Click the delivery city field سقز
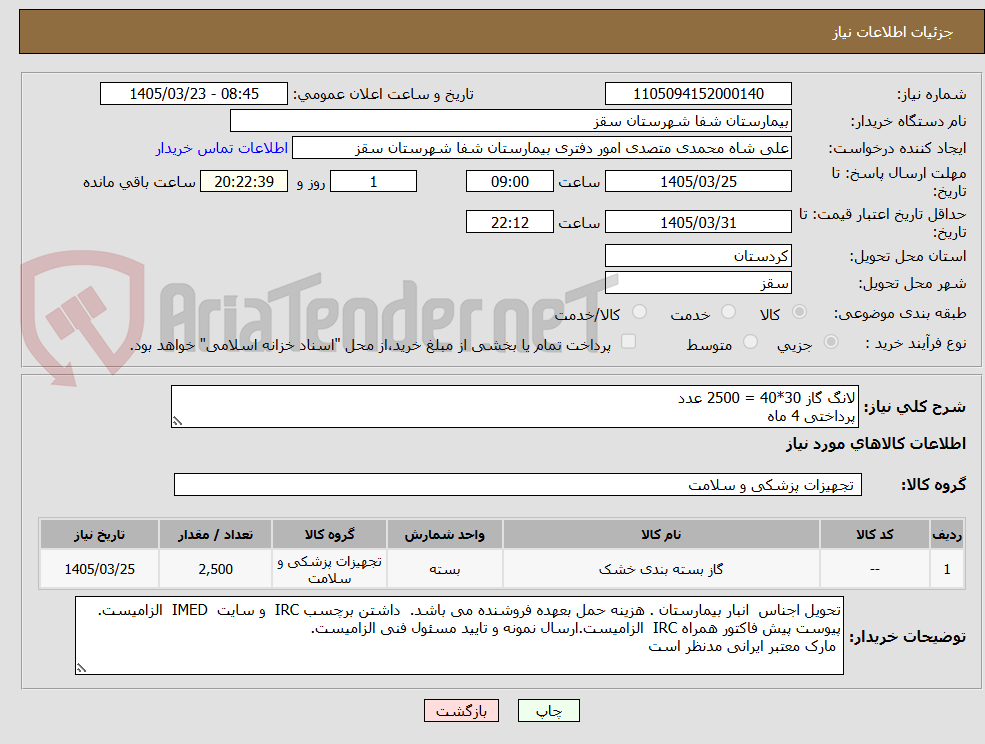This screenshot has width=985, height=744. coord(698,283)
